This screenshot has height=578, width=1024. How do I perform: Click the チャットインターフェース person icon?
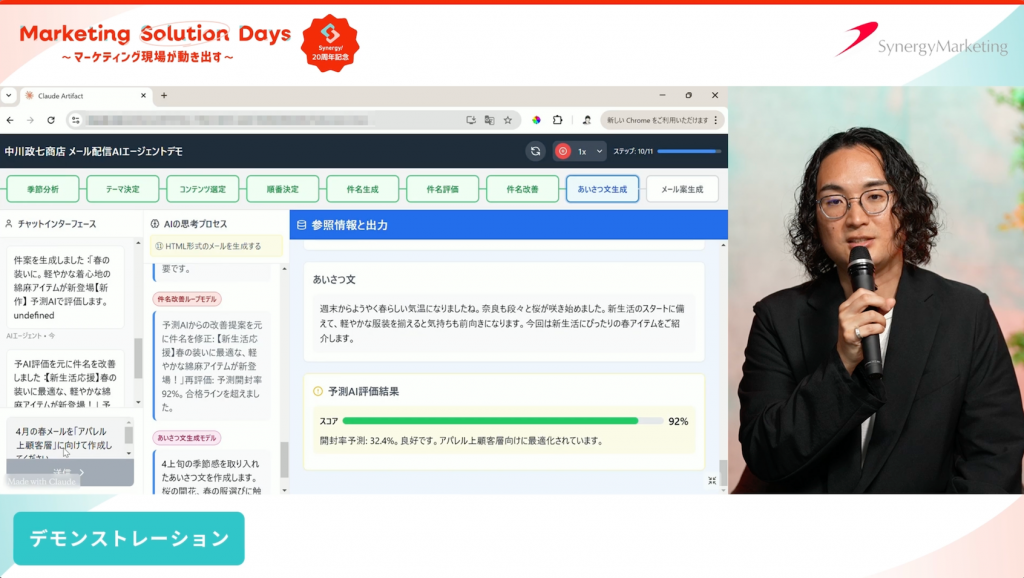click(9, 224)
